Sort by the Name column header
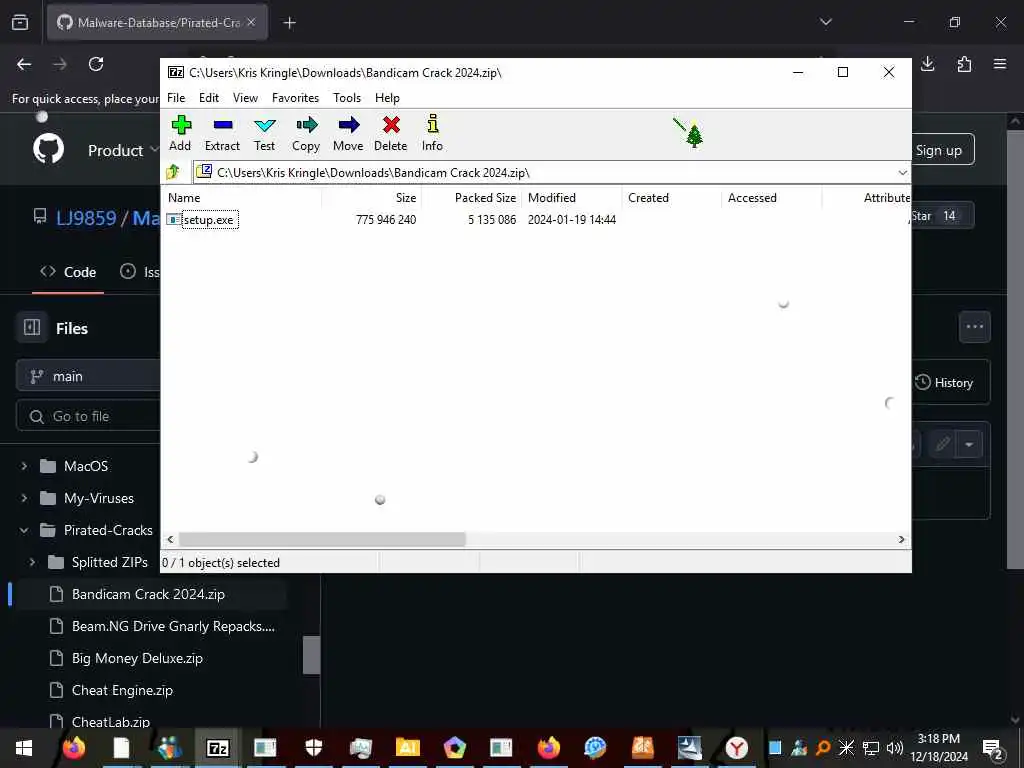Viewport: 1024px width, 768px height. [242, 198]
